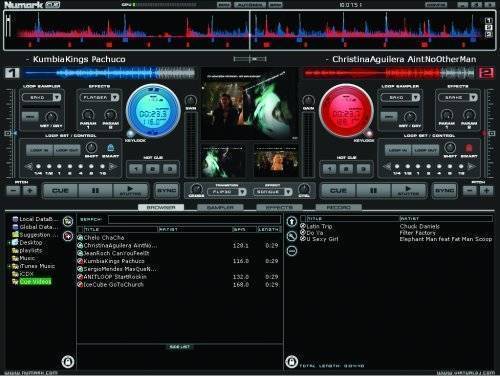Toggle red Smart loop padlock on deck 2
Image resolution: width=500 pixels, height=376 pixels.
click(468, 148)
